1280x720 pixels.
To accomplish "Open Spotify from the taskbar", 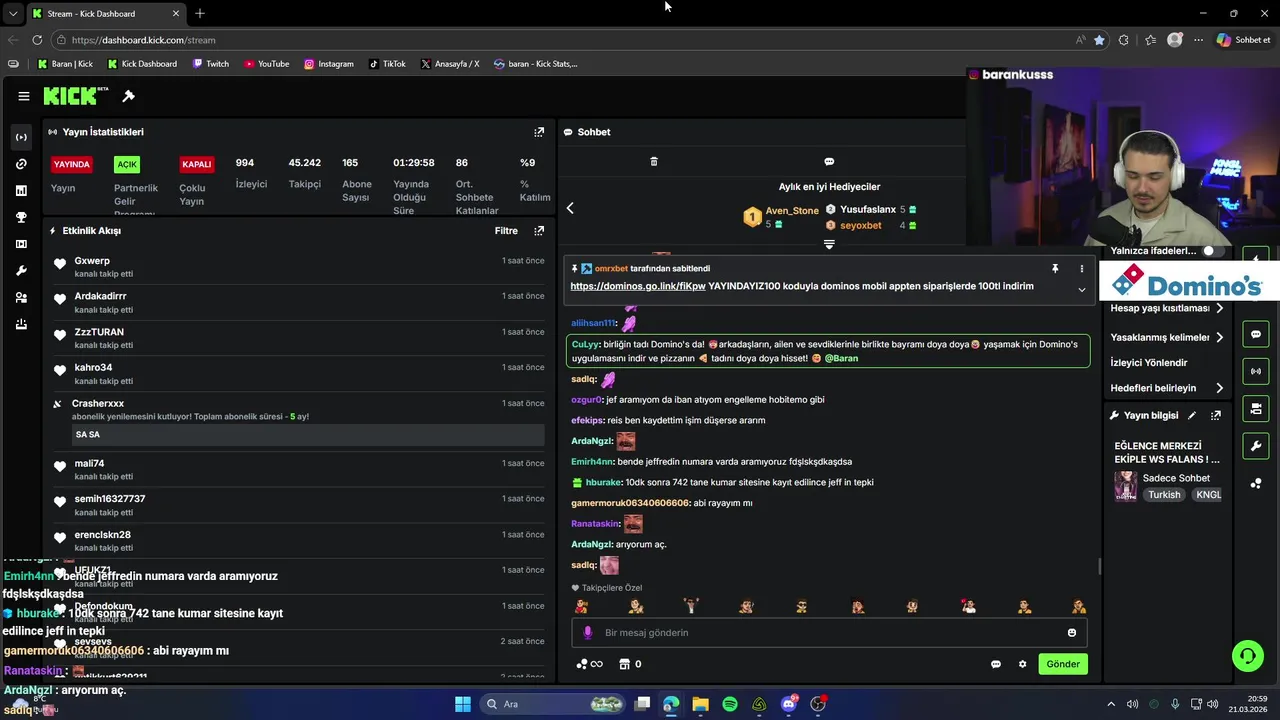I will [730, 704].
